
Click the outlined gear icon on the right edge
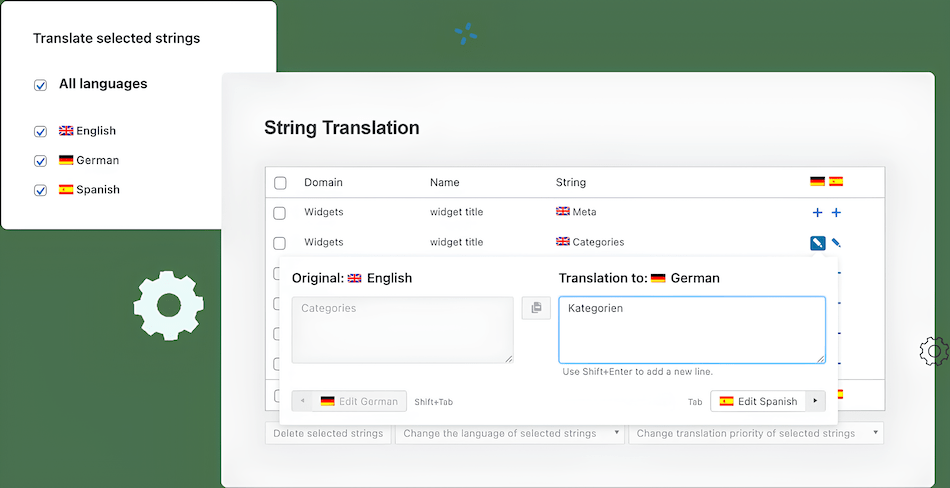point(934,351)
